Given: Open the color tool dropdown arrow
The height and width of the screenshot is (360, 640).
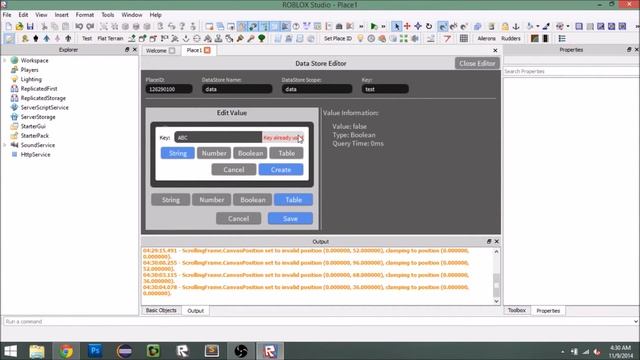Looking at the screenshot, I should click(x=538, y=27).
